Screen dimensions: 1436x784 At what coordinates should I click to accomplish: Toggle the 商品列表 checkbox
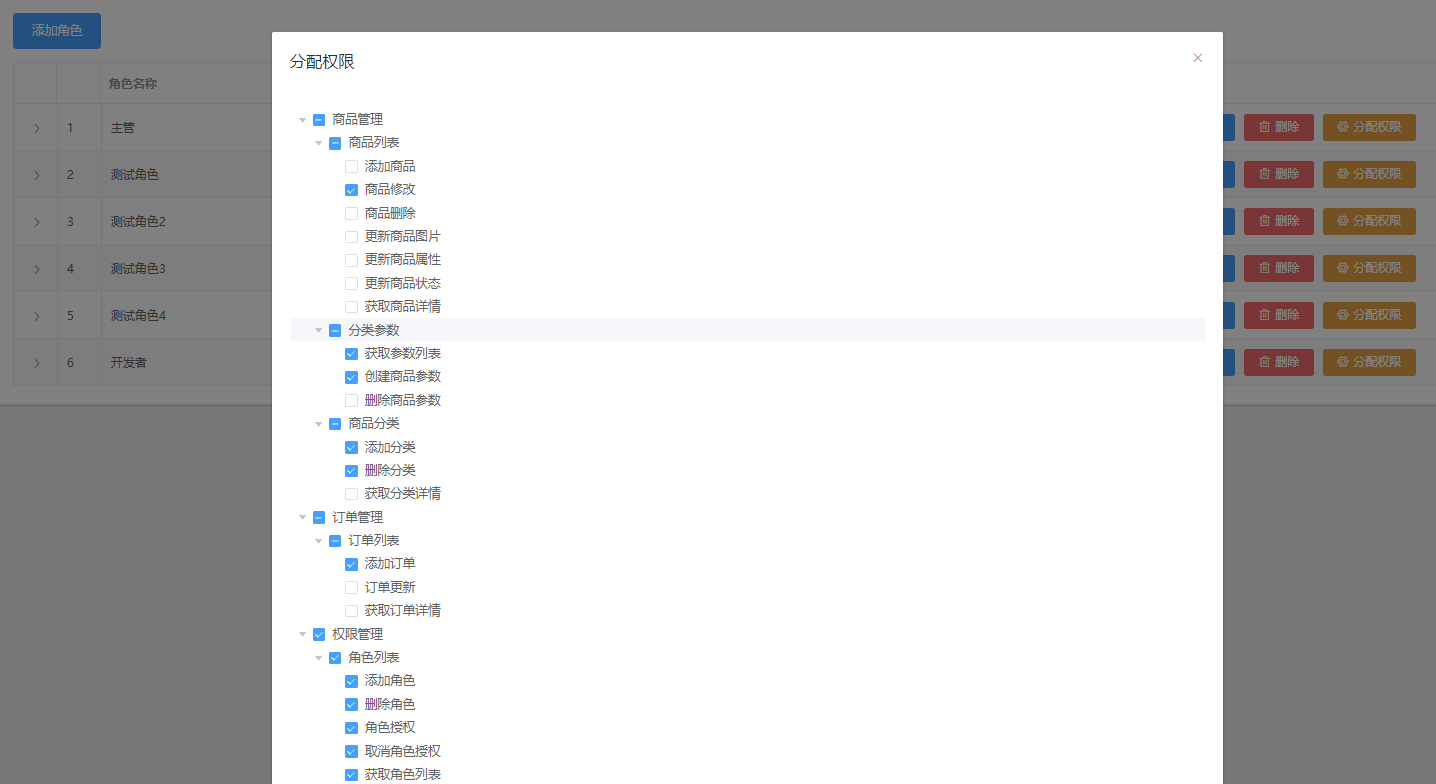coord(335,143)
